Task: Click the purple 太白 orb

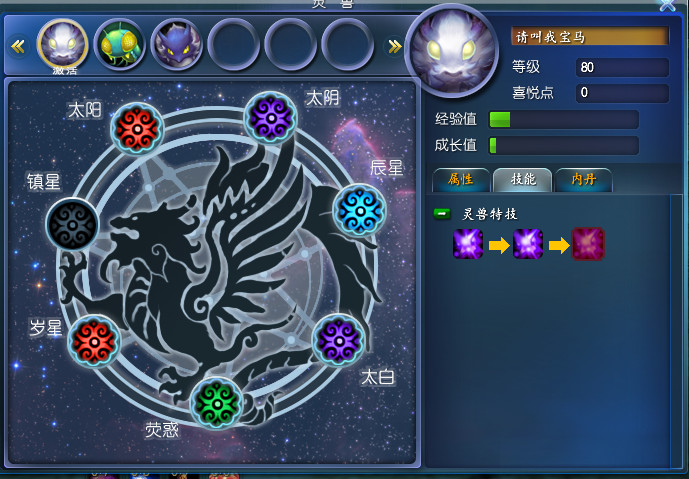Action: click(338, 340)
